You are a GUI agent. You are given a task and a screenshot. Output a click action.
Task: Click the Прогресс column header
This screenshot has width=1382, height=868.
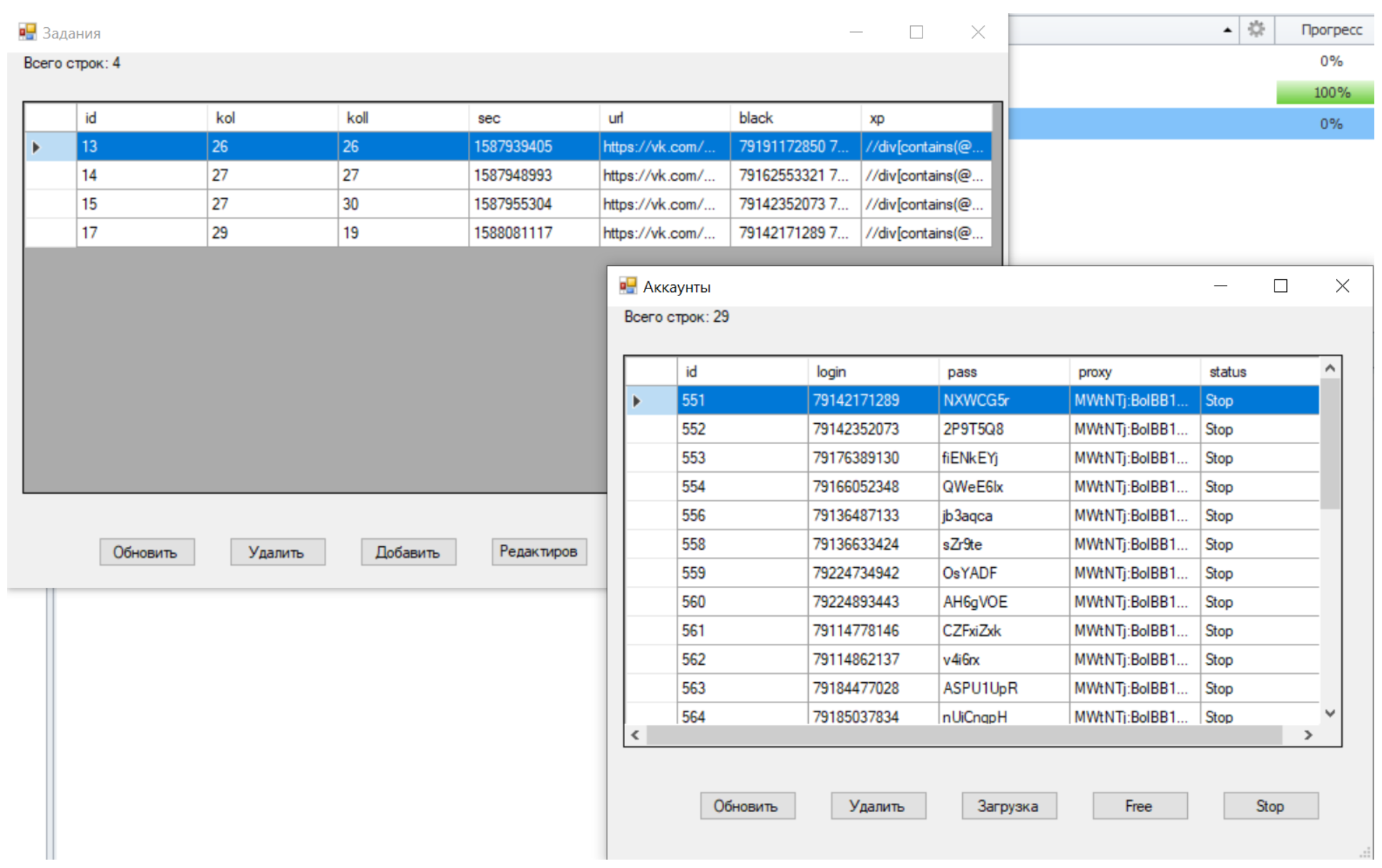point(1330,30)
